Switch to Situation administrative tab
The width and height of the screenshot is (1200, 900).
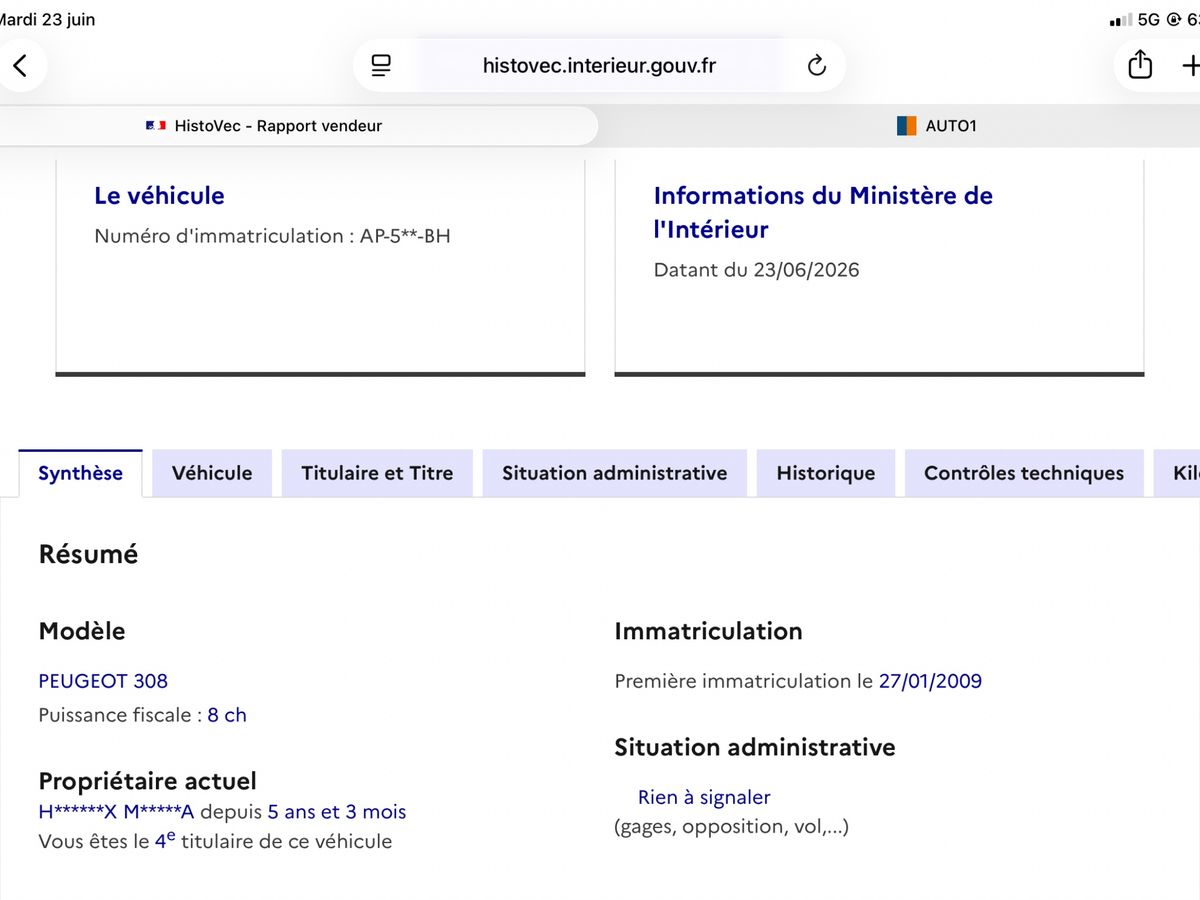coord(615,473)
